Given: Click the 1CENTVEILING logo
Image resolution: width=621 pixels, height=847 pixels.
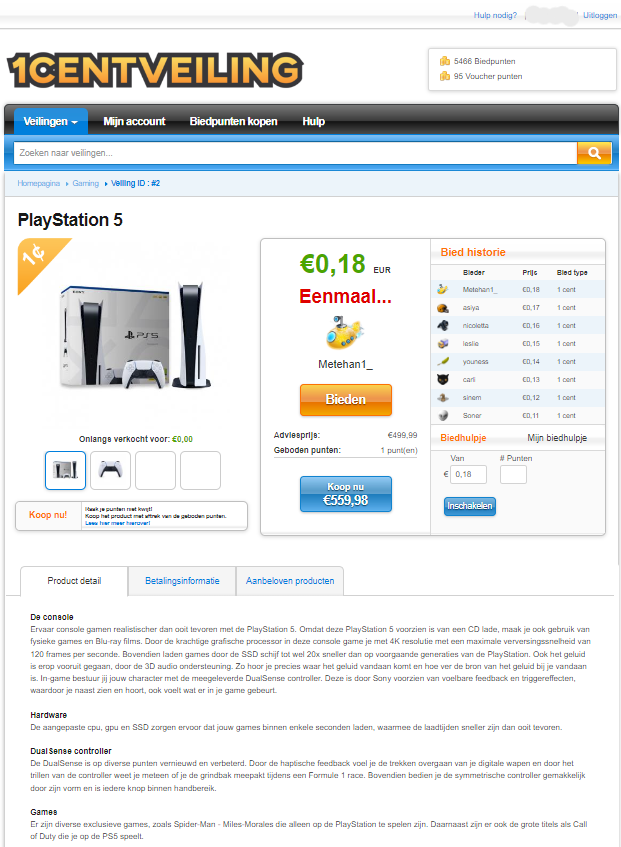Looking at the screenshot, I should point(155,70).
